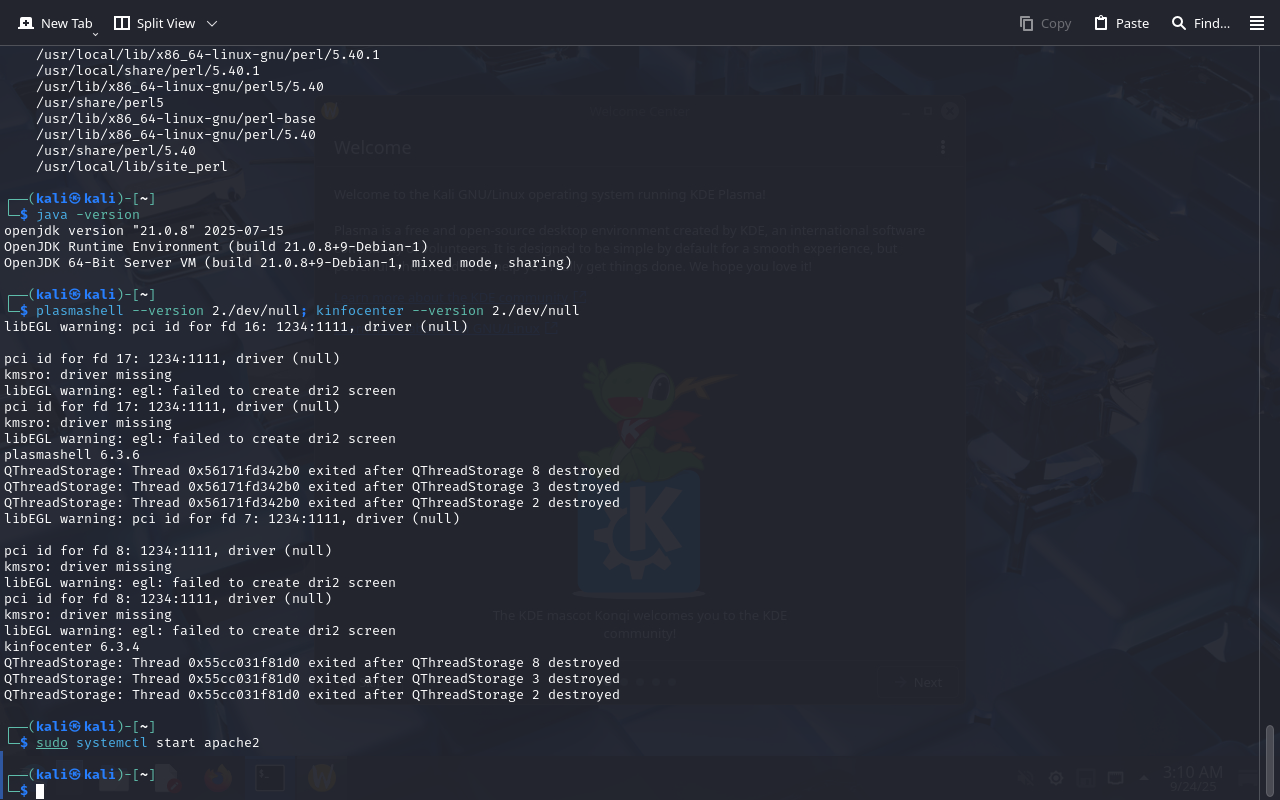Click the terminal scrollbar handle
The width and height of the screenshot is (1280, 800).
click(1270, 760)
